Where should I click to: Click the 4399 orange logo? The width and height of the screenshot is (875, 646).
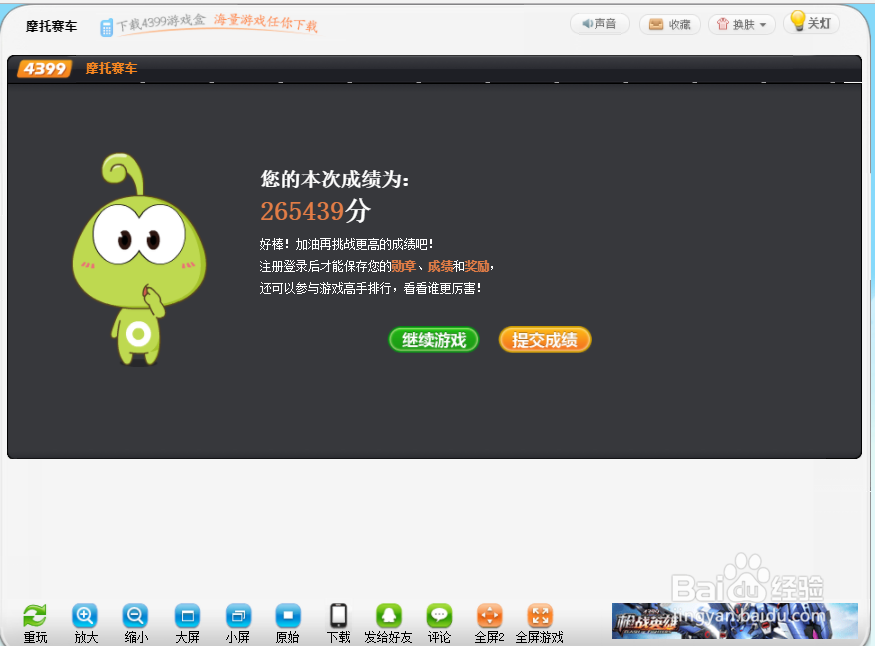click(x=45, y=69)
